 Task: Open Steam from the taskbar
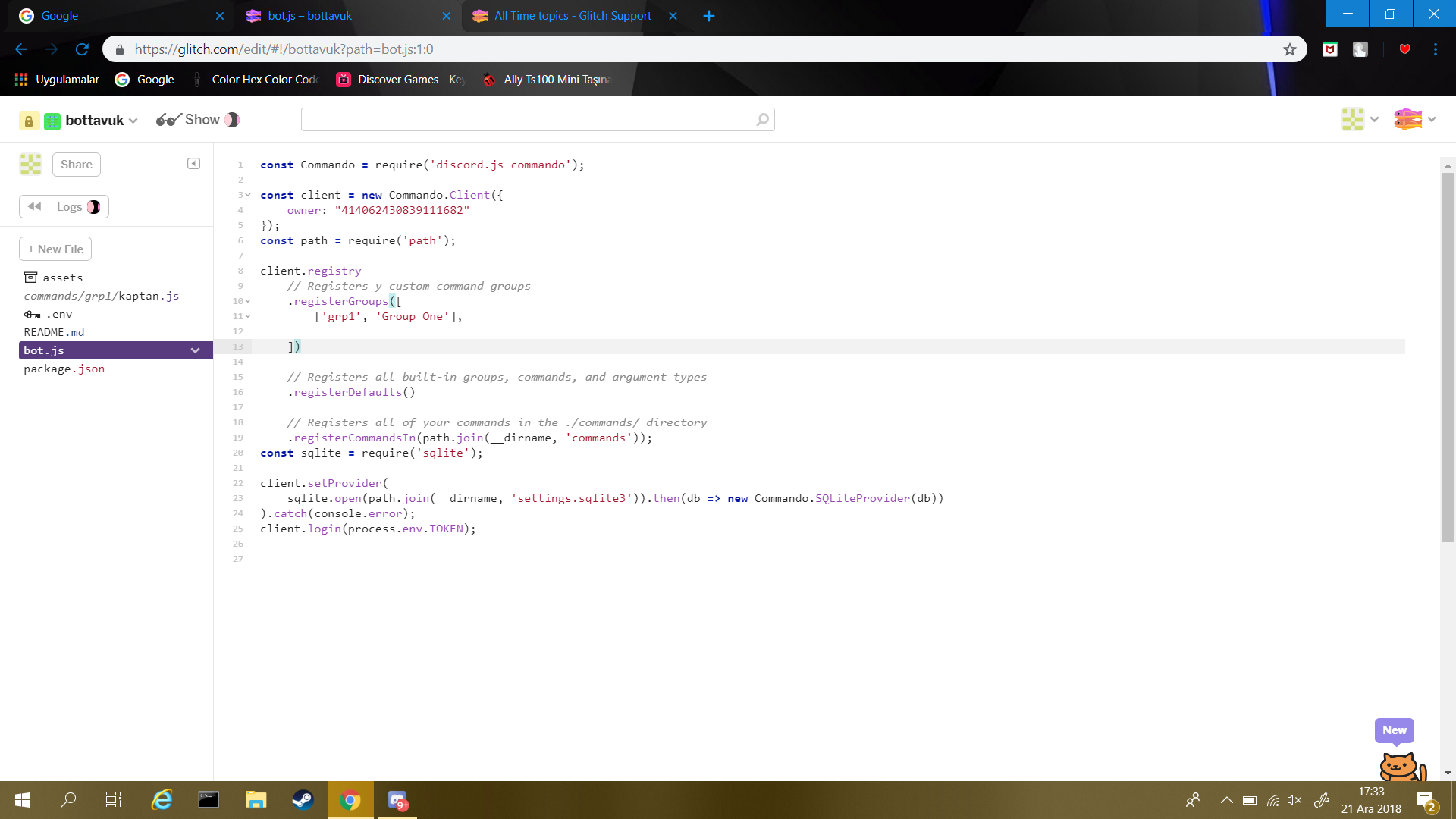[303, 800]
